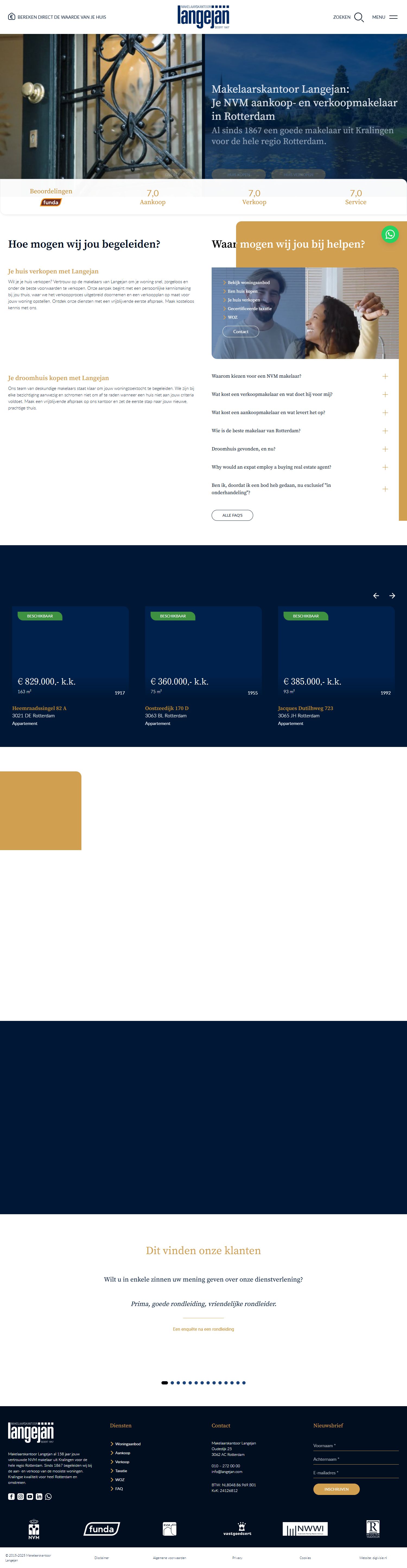Open 'Je droomhuis kopen met Langejan' heading link
Viewport: 407px width, 1568px height.
[58, 378]
